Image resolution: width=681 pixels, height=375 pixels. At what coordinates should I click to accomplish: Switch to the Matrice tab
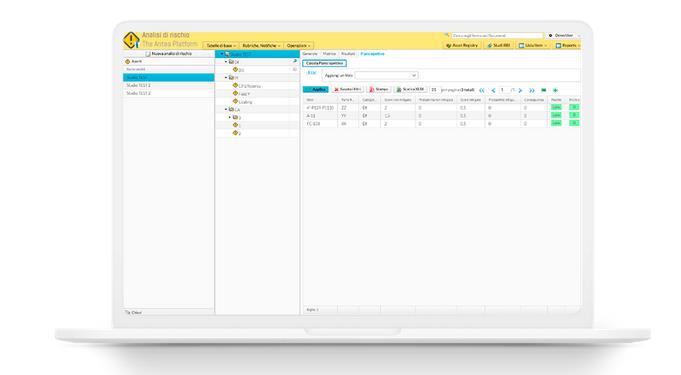click(329, 54)
